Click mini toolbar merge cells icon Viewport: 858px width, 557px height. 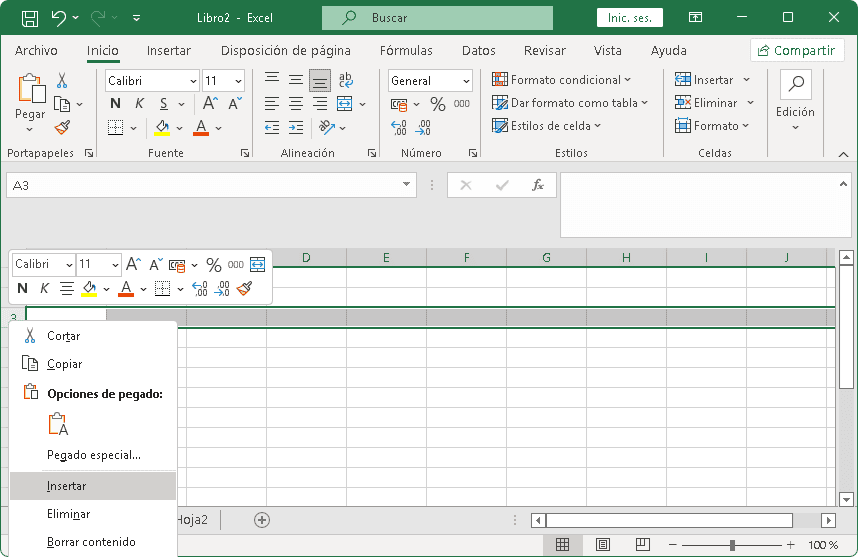pyautogui.click(x=257, y=264)
